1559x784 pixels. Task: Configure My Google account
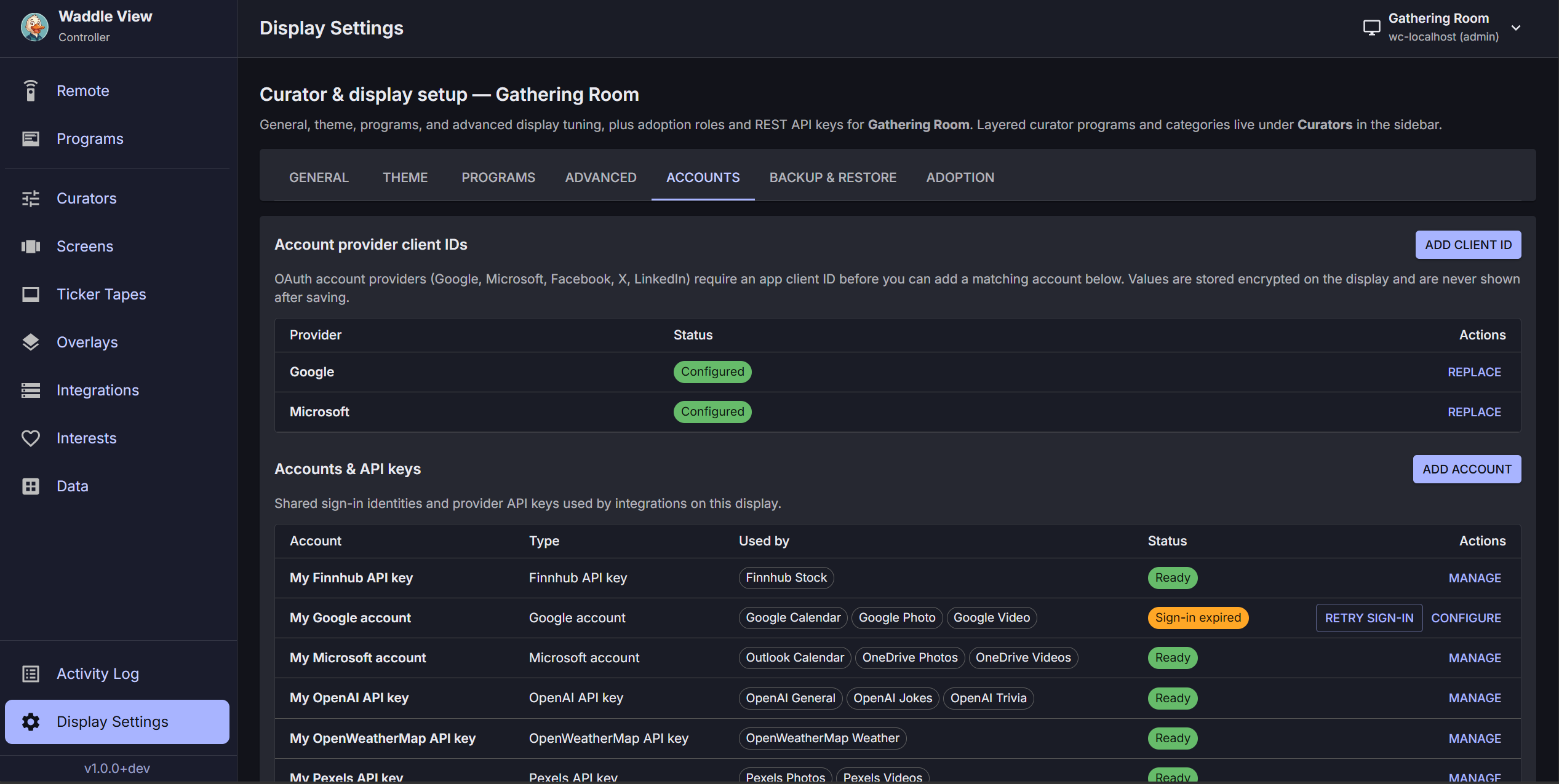click(1465, 618)
